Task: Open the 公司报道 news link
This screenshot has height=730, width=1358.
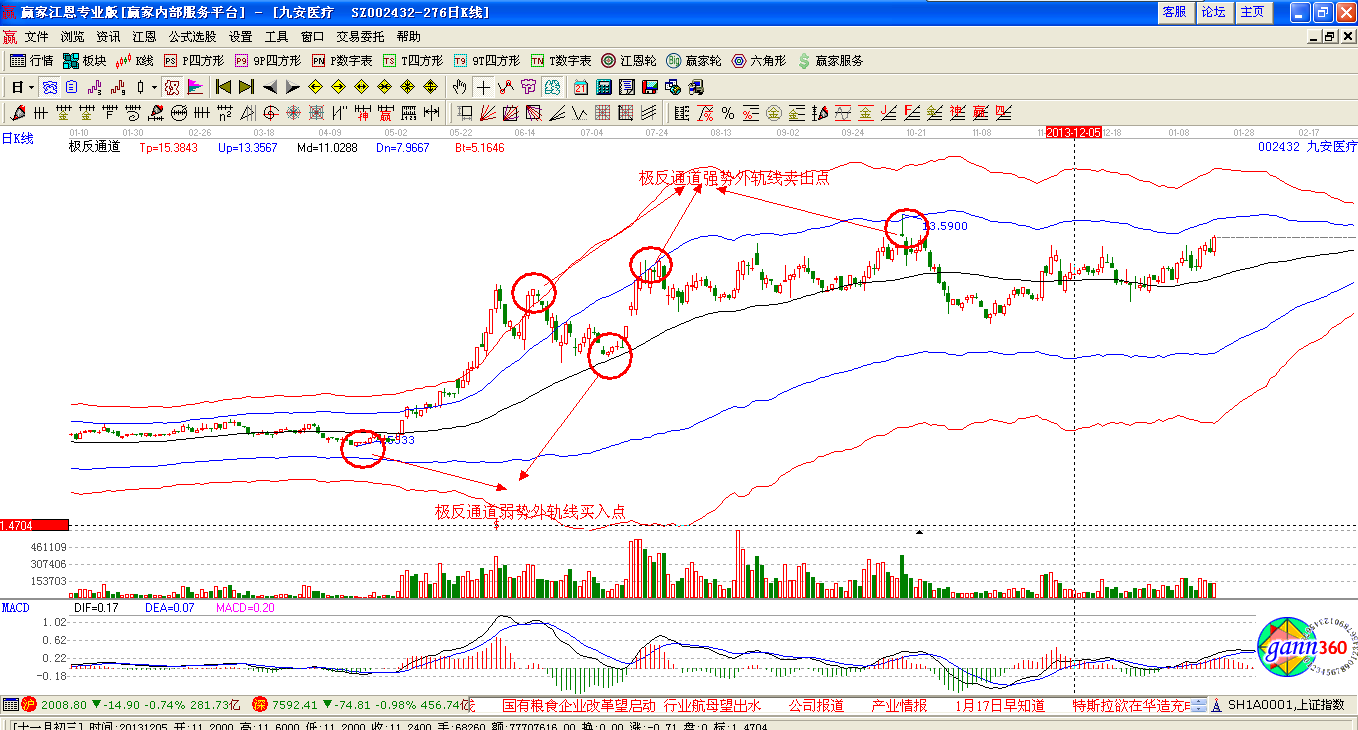Action: pos(815,705)
